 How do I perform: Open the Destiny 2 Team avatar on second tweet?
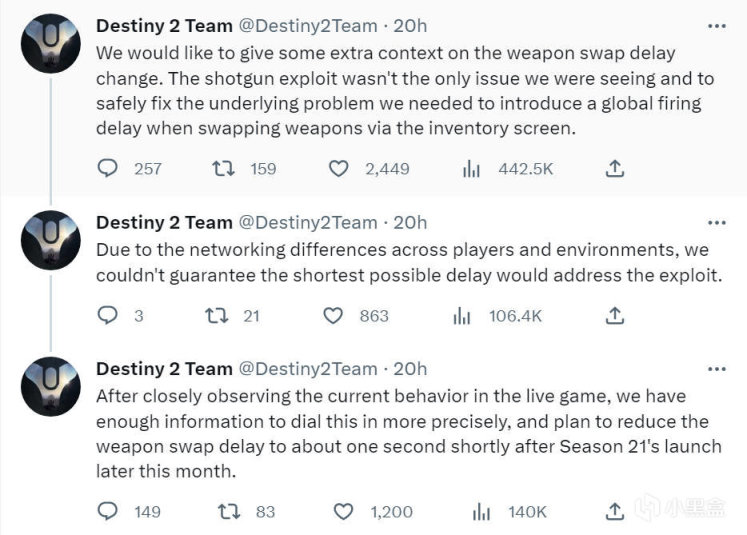coord(49,239)
